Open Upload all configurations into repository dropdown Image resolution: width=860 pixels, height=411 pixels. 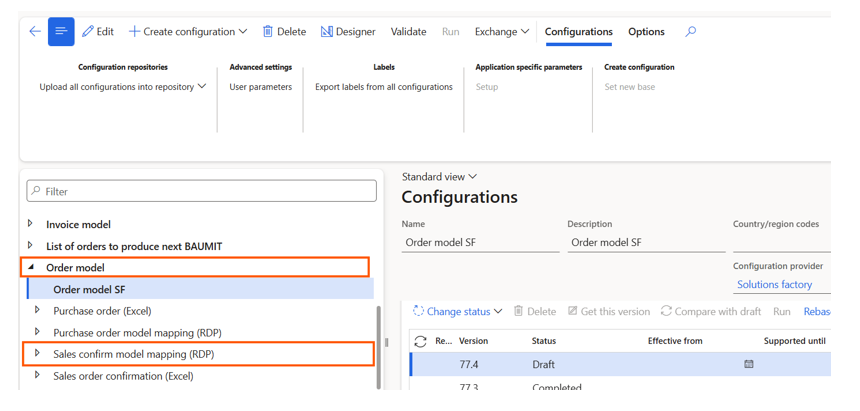point(122,87)
